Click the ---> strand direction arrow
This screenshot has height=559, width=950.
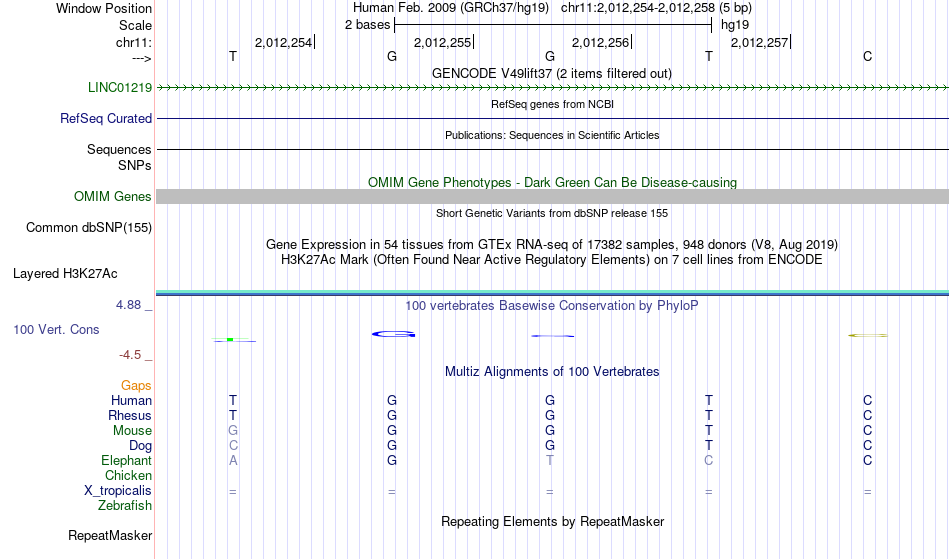(x=142, y=58)
